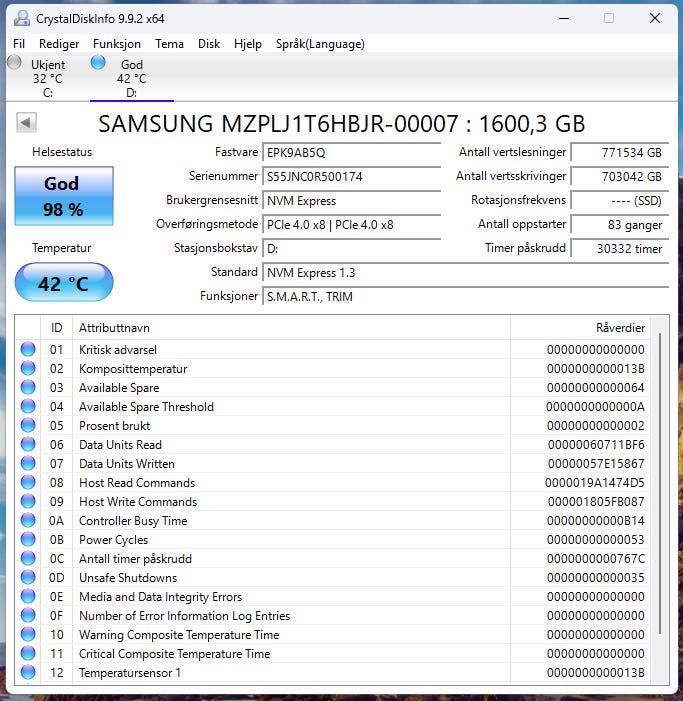Click the status orb for Warning Composite Temperature Time
683x701 pixels.
28,634
